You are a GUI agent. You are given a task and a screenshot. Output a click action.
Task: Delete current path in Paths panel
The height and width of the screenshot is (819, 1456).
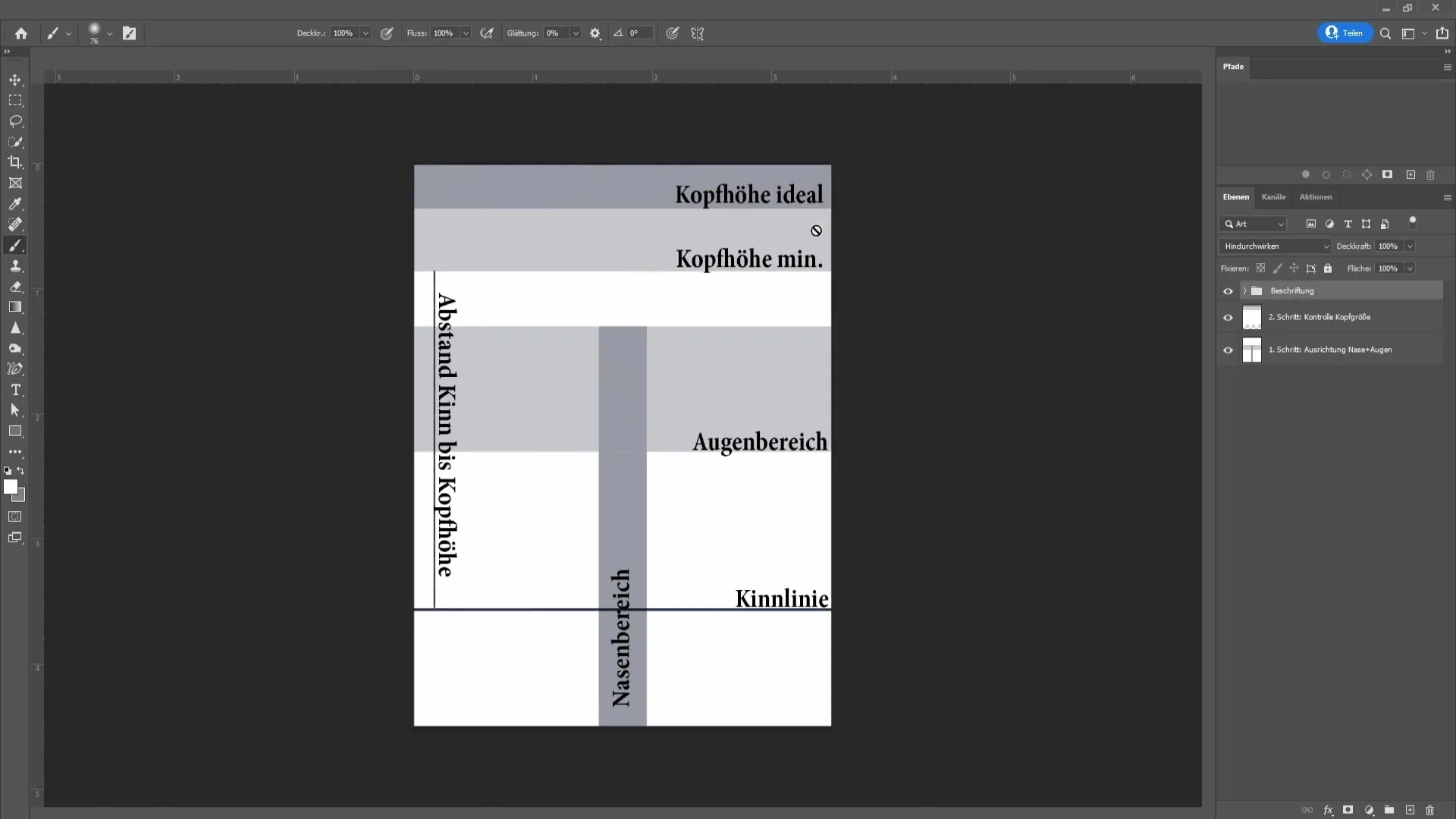click(1431, 174)
